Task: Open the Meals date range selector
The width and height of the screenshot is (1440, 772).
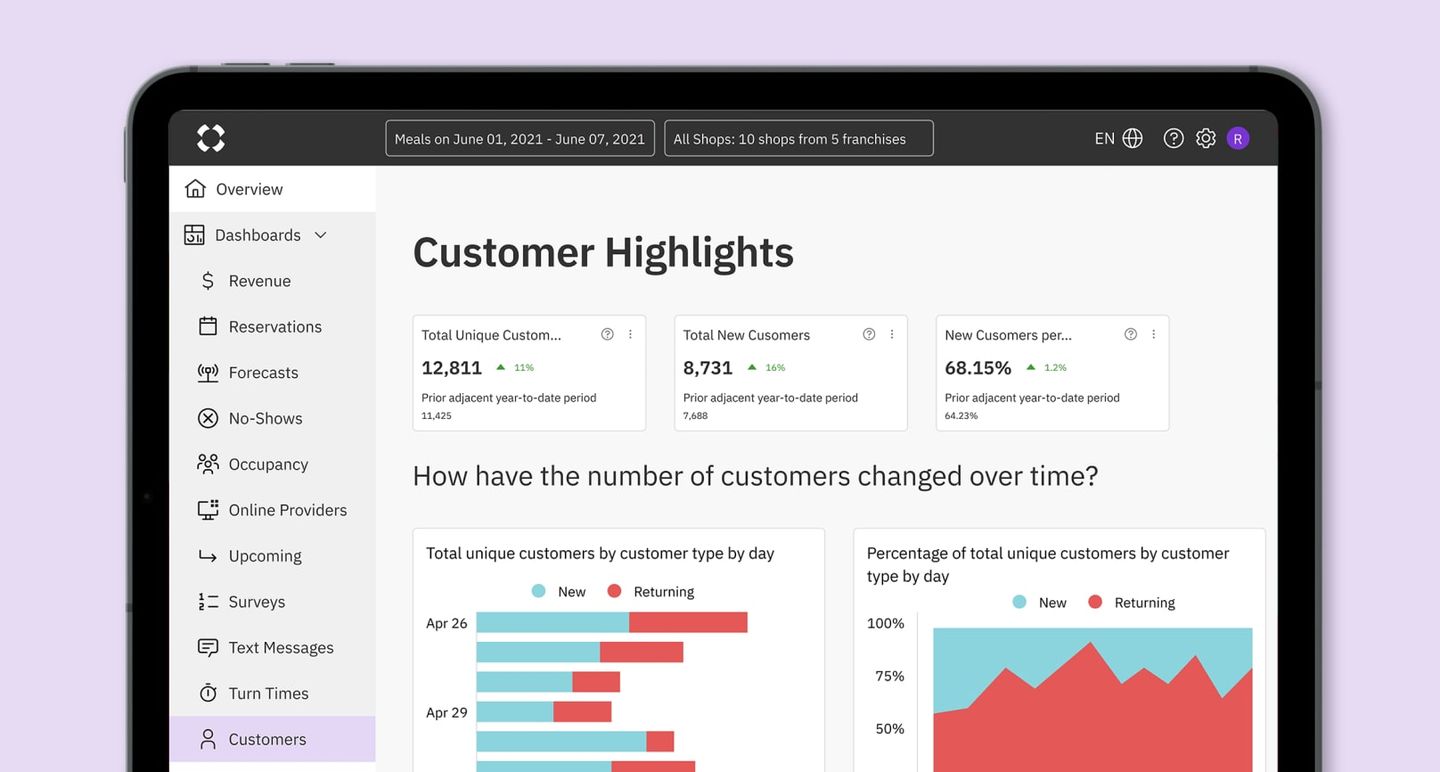Action: [x=520, y=138]
